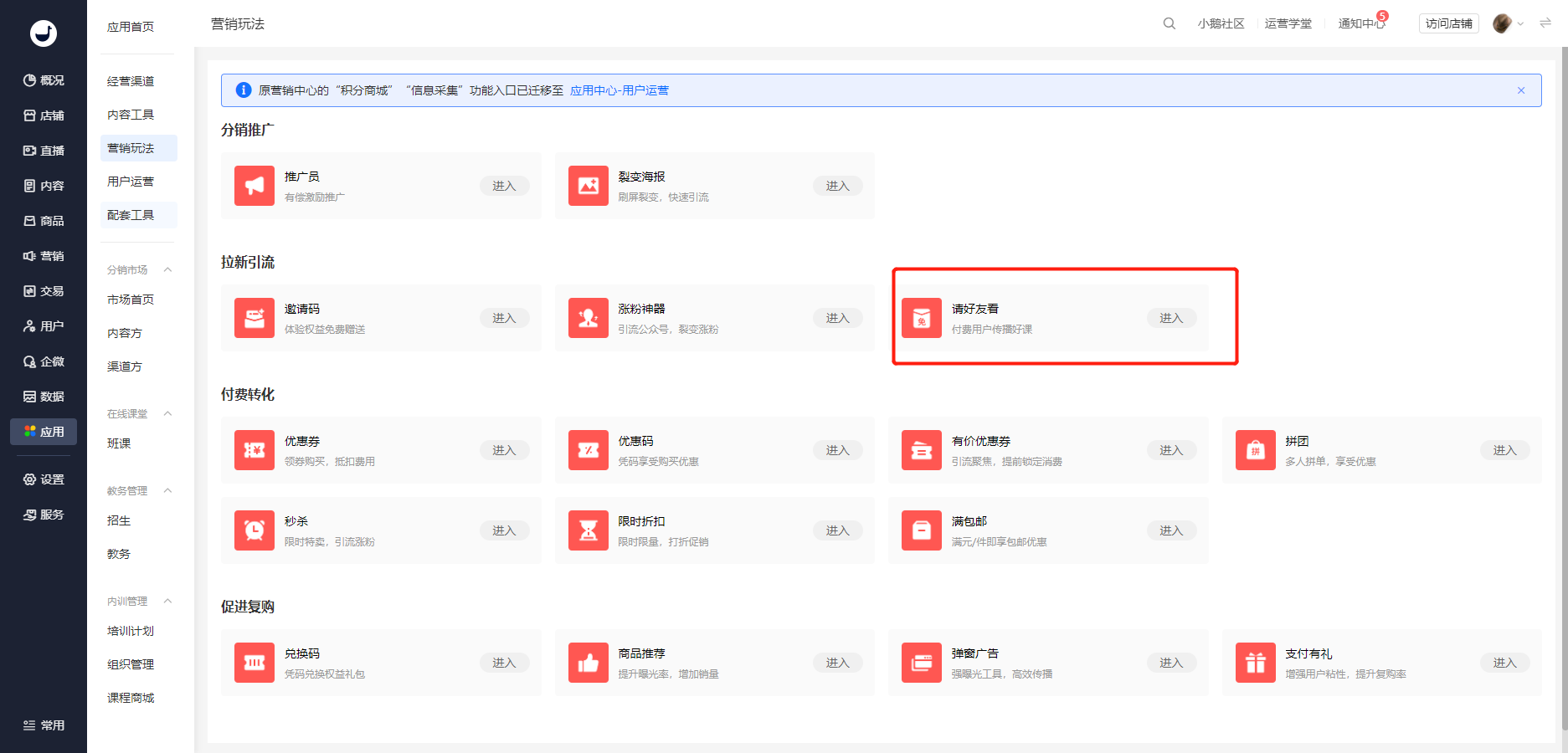This screenshot has height=753, width=1568.
Task: Click the 支付有礼 gift box icon
Action: click(1256, 663)
